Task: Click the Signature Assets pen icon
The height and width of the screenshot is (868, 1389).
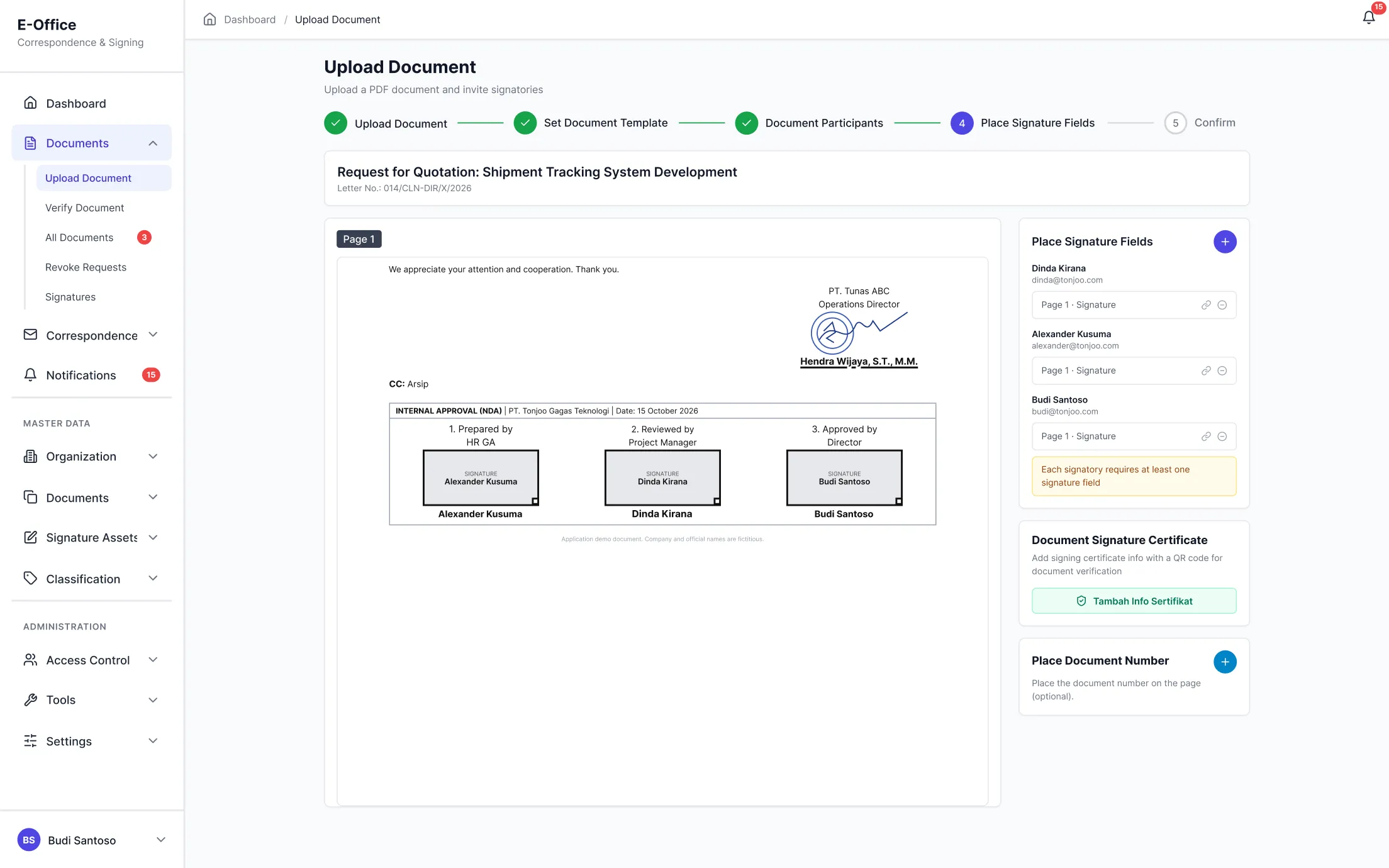Action: point(30,537)
